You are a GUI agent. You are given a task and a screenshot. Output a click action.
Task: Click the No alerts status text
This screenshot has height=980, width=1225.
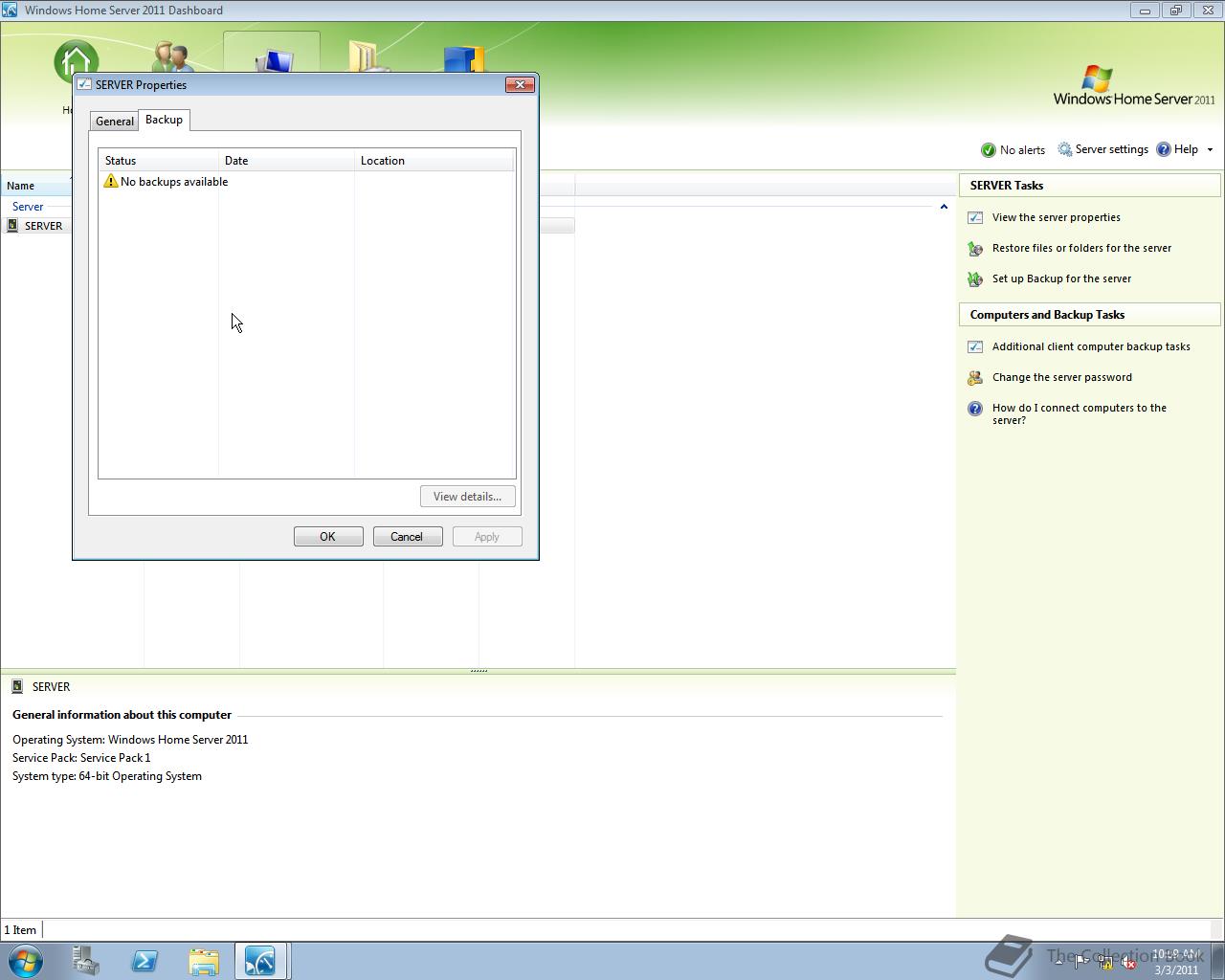tap(1022, 150)
